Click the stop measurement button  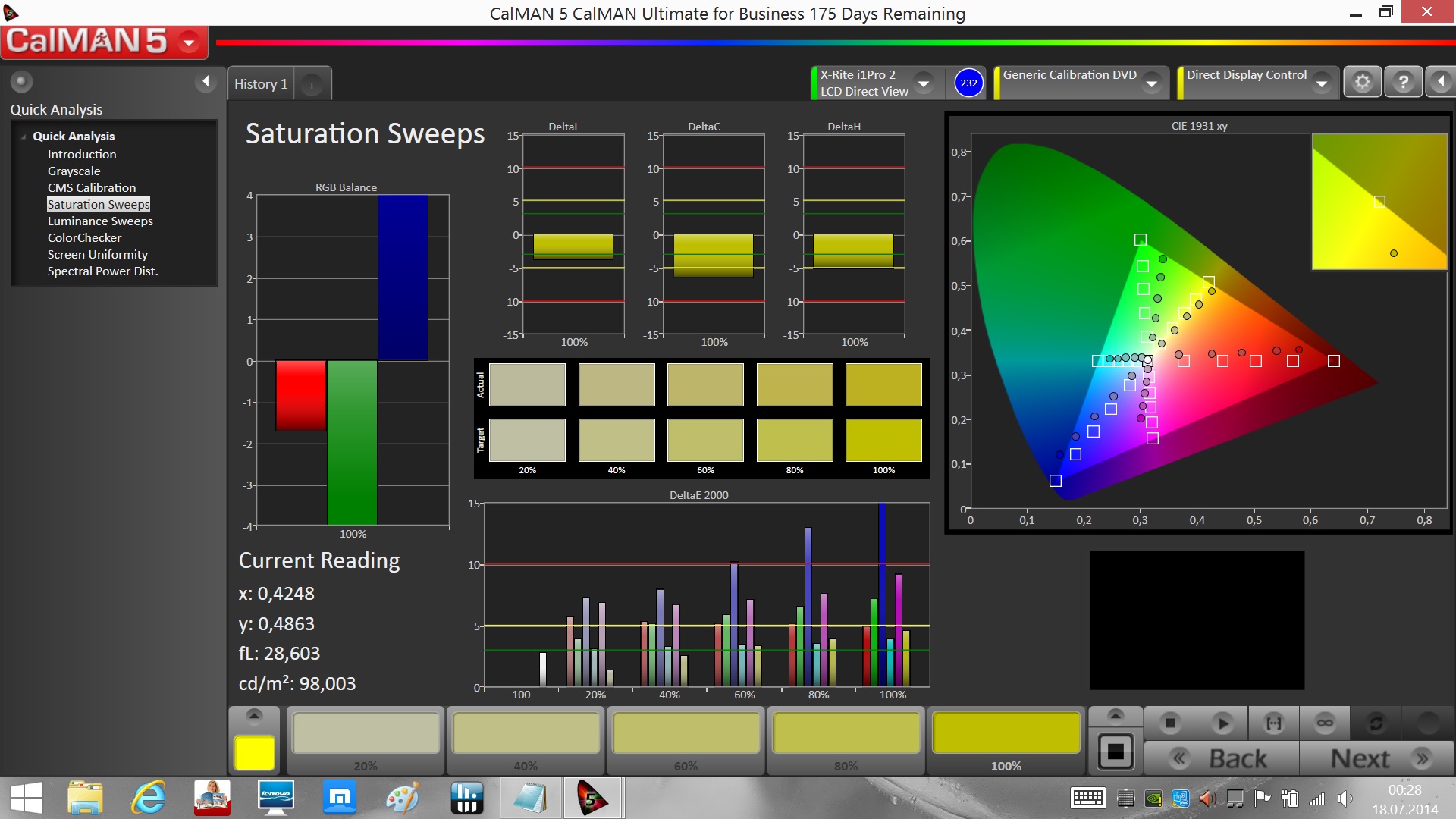coord(1170,723)
